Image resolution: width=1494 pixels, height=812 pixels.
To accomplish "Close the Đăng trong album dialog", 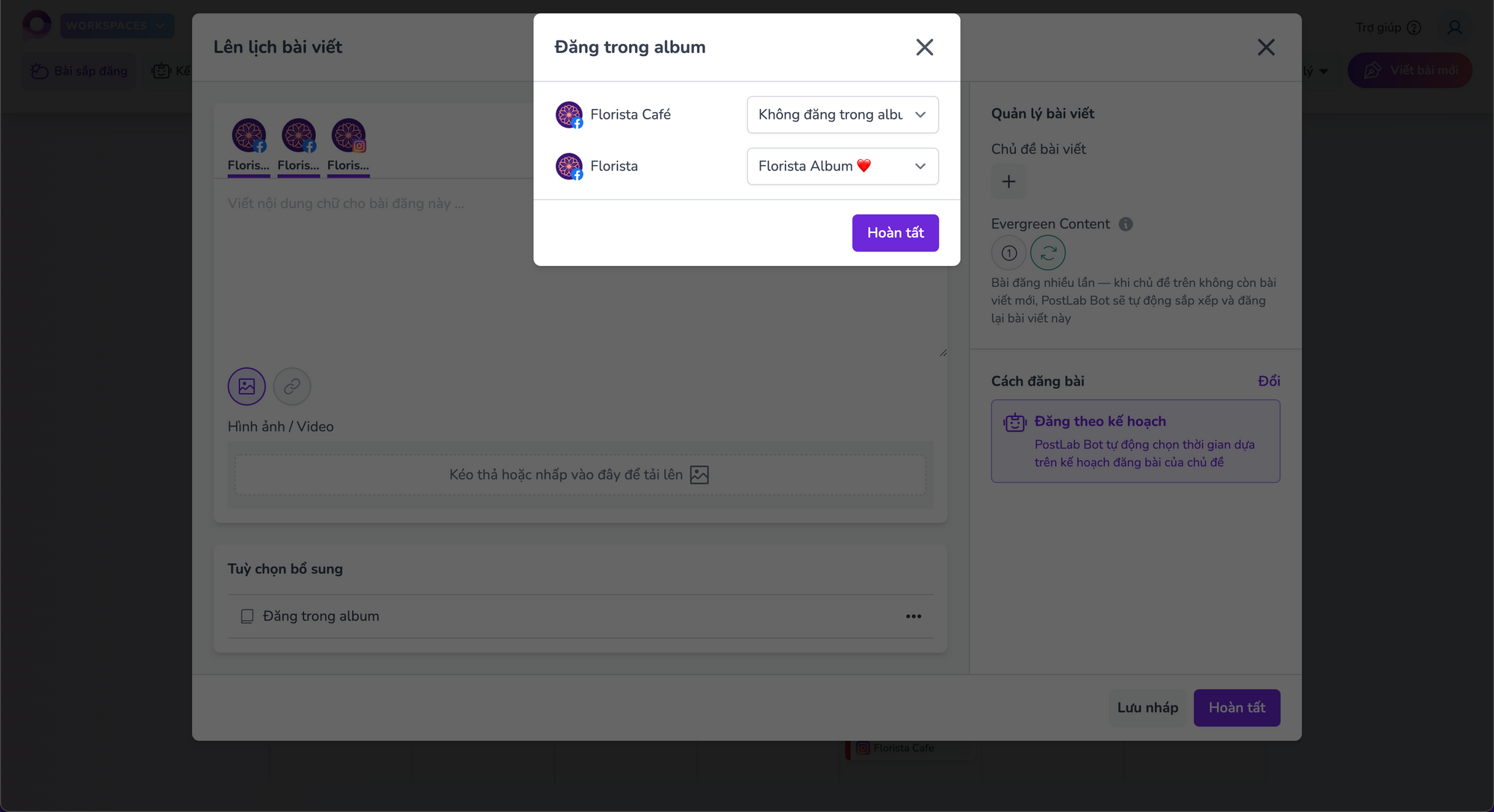I will coord(925,47).
